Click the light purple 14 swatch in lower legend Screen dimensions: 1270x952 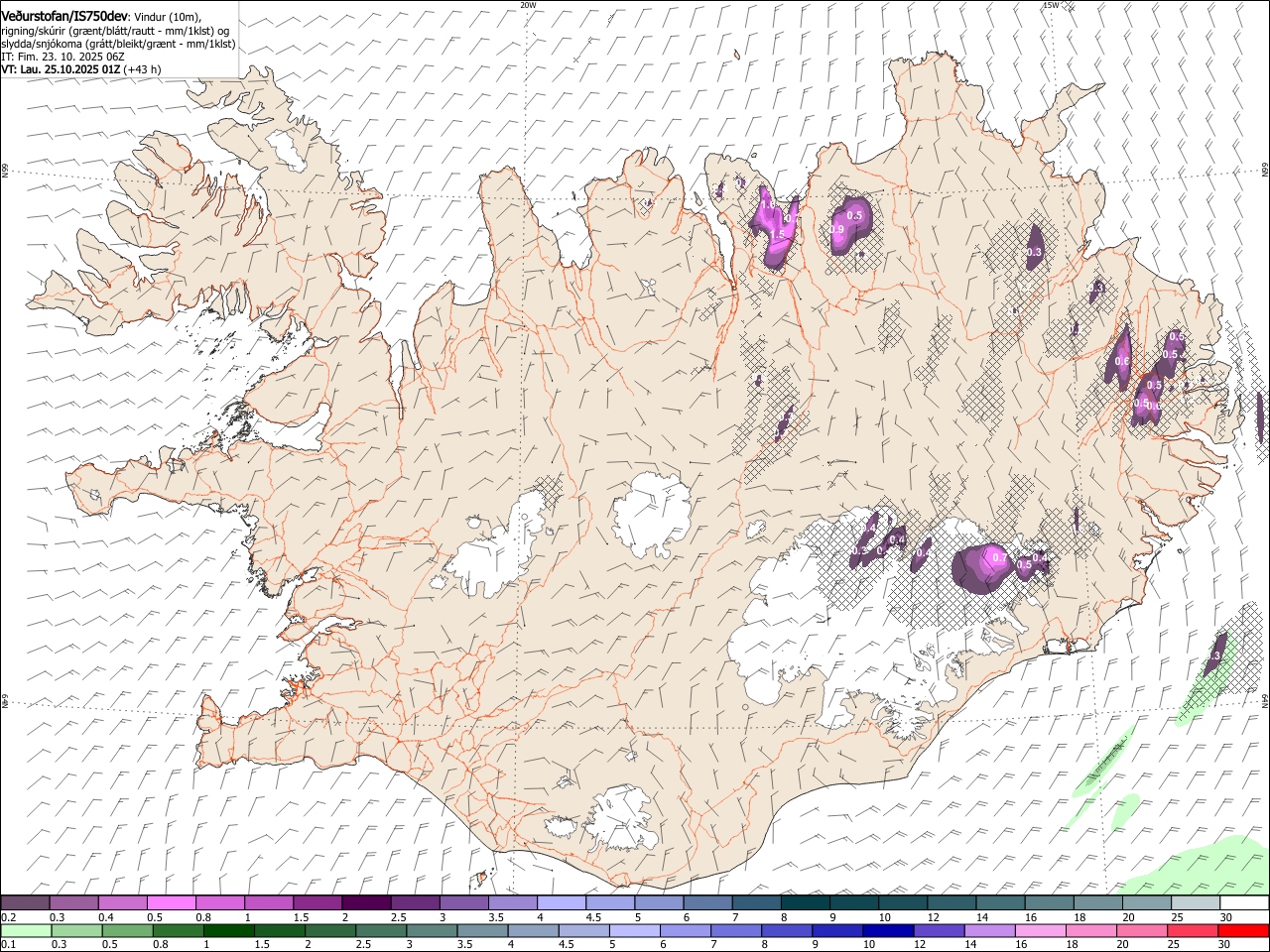point(989,931)
